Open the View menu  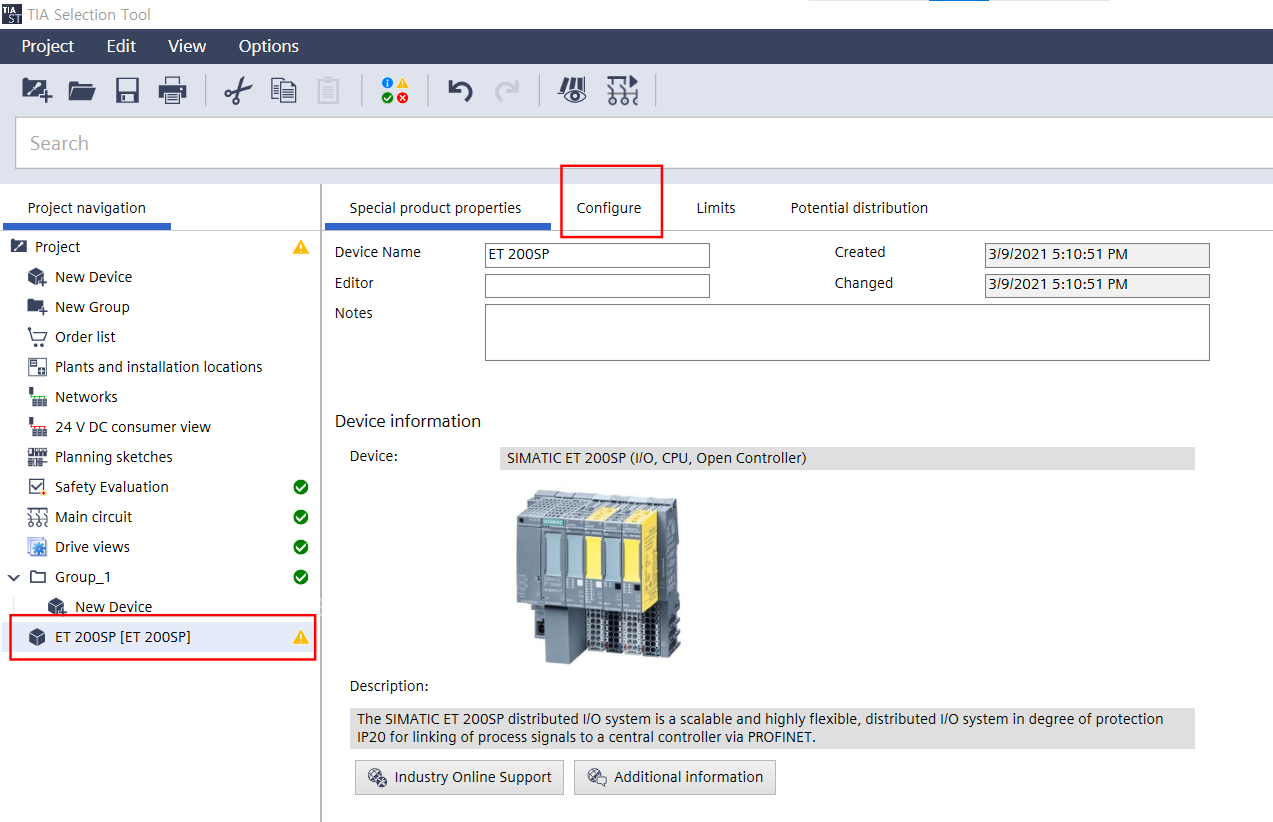click(187, 46)
